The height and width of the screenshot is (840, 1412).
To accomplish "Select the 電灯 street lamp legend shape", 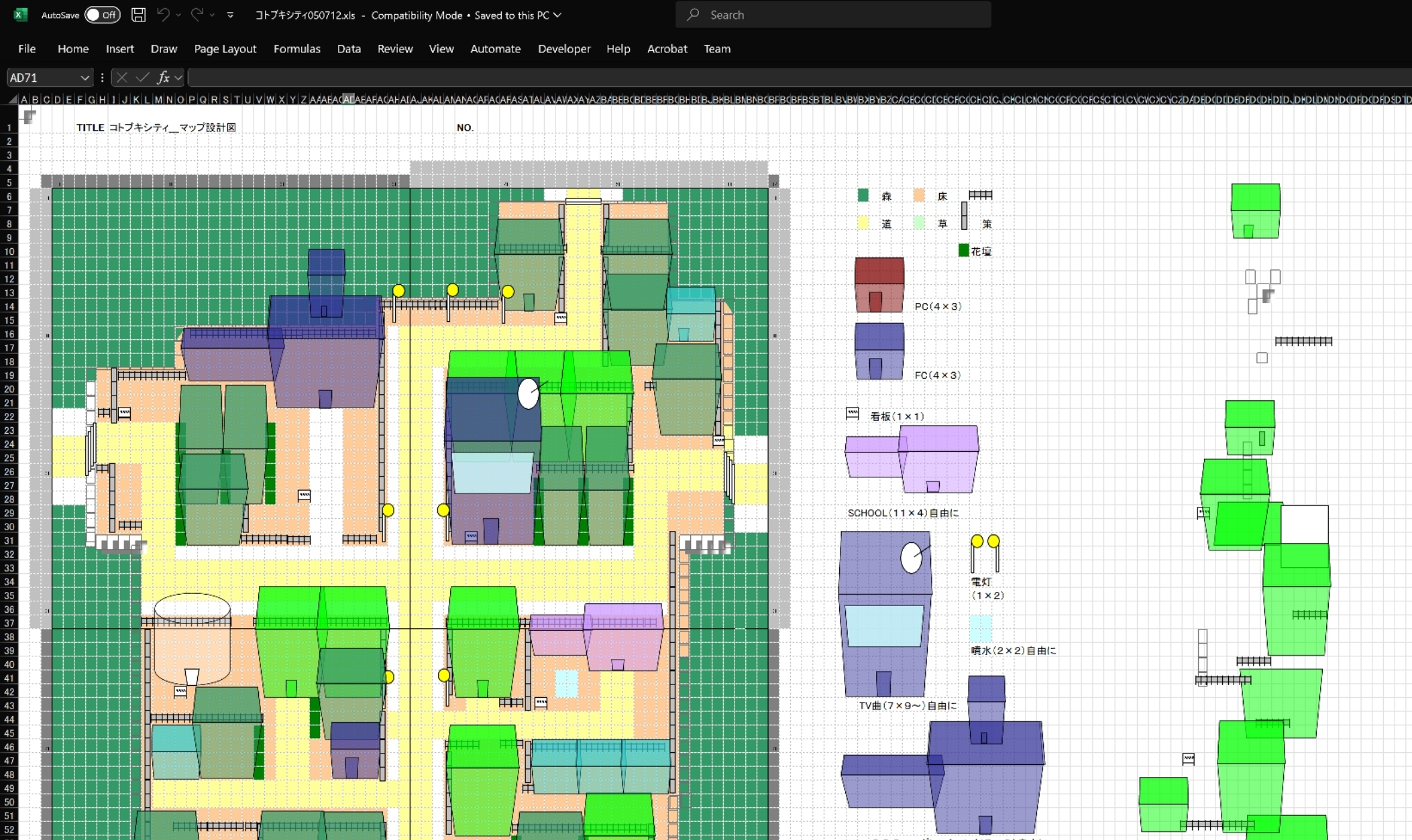I will point(985,555).
